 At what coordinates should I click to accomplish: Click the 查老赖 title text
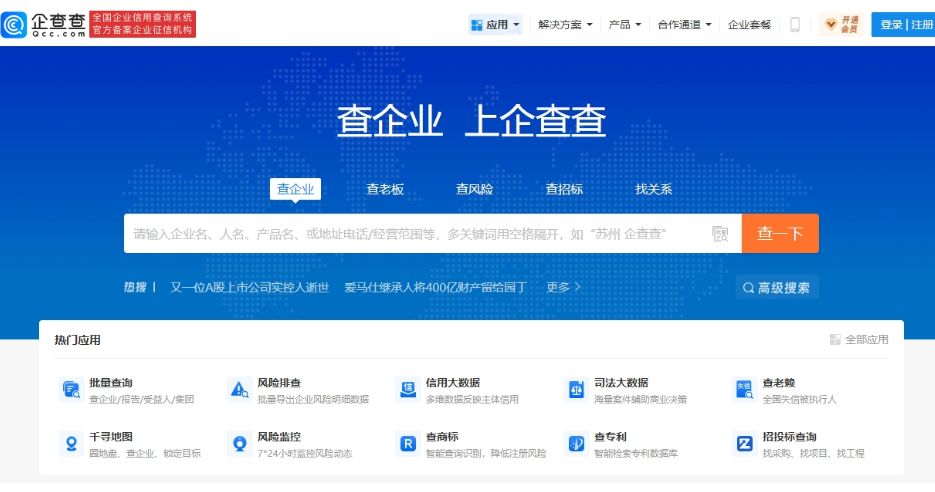tap(778, 383)
